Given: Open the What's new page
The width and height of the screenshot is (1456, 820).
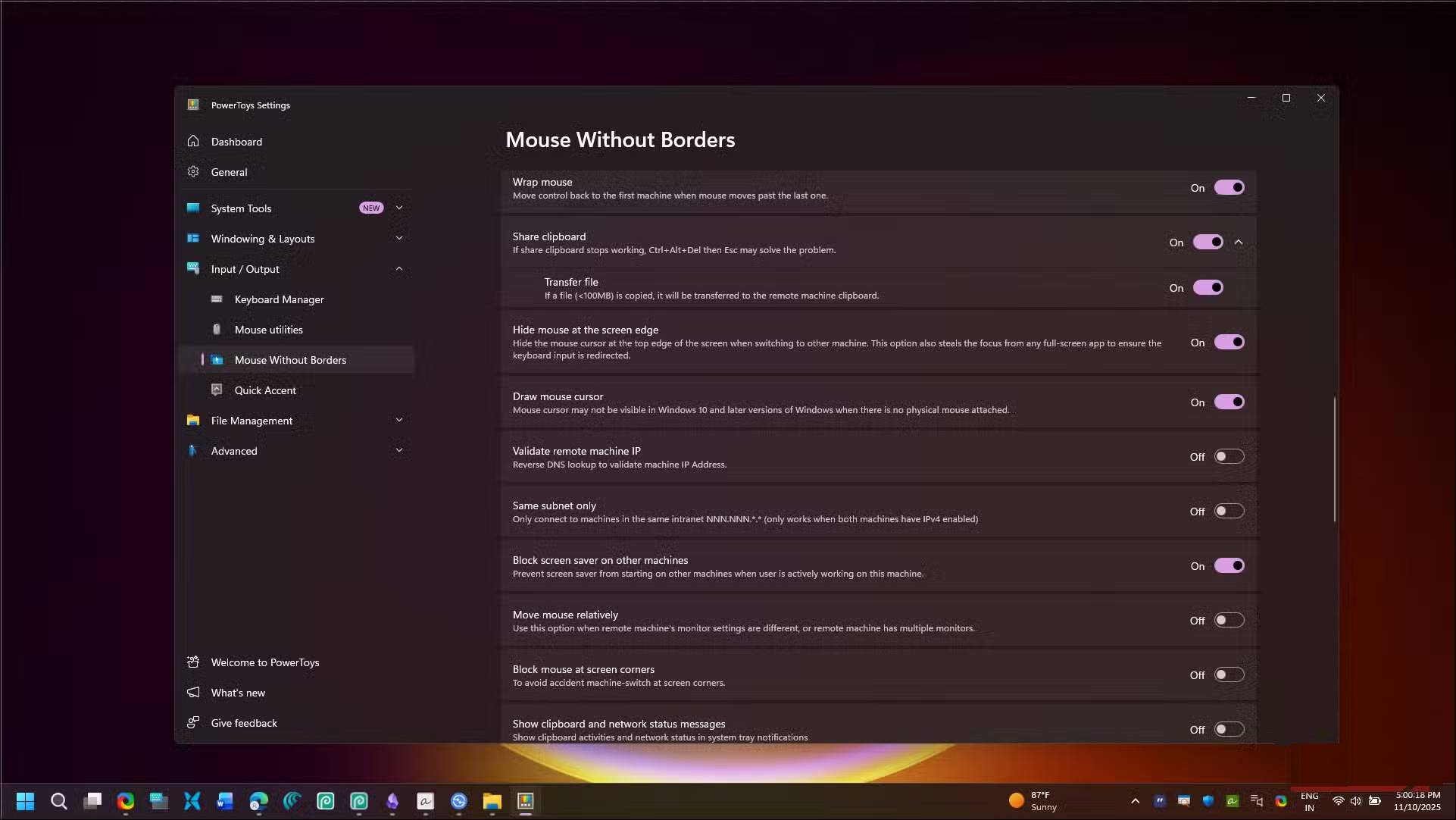Looking at the screenshot, I should point(238,693).
